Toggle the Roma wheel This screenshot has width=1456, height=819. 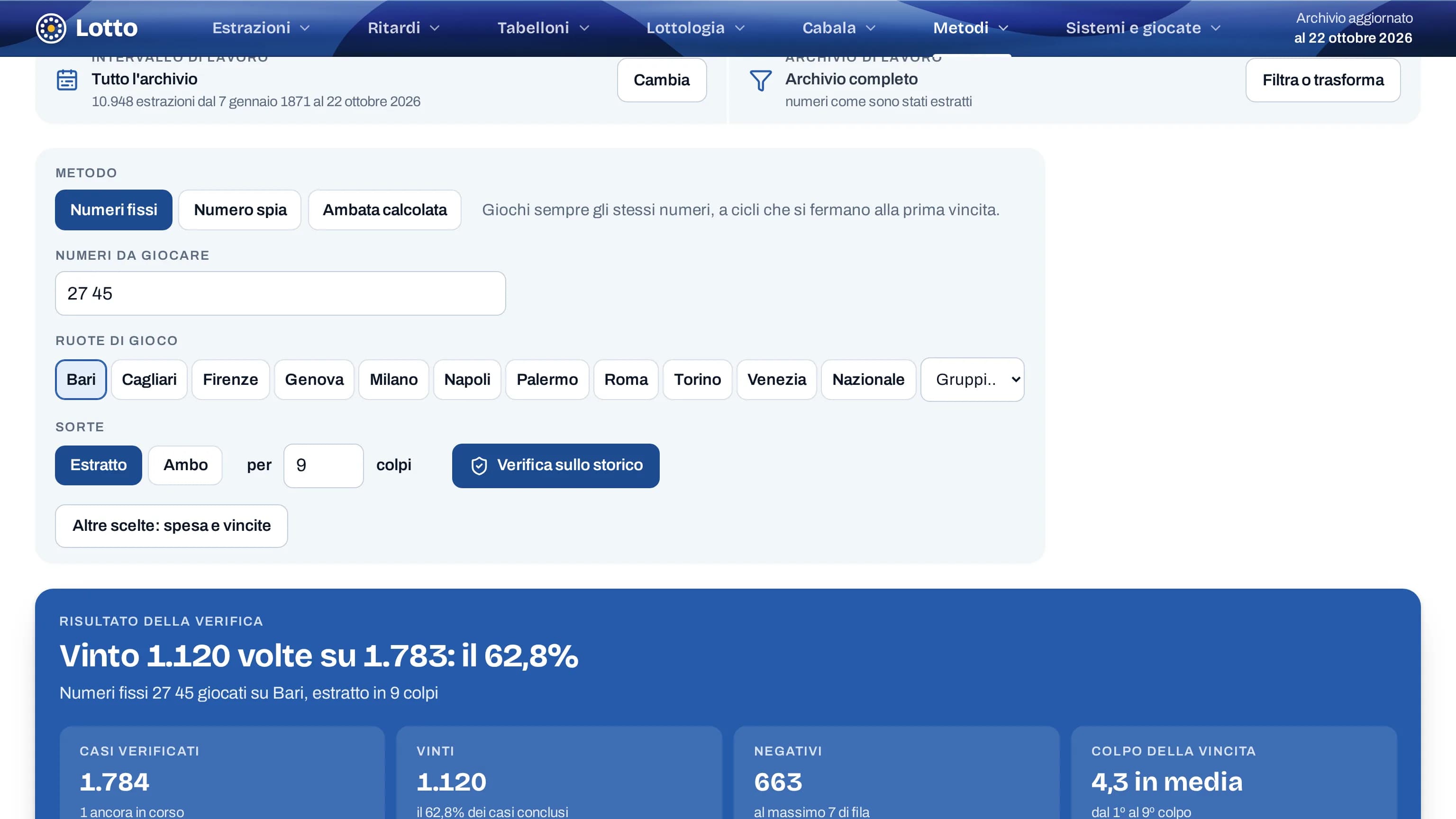pos(626,379)
